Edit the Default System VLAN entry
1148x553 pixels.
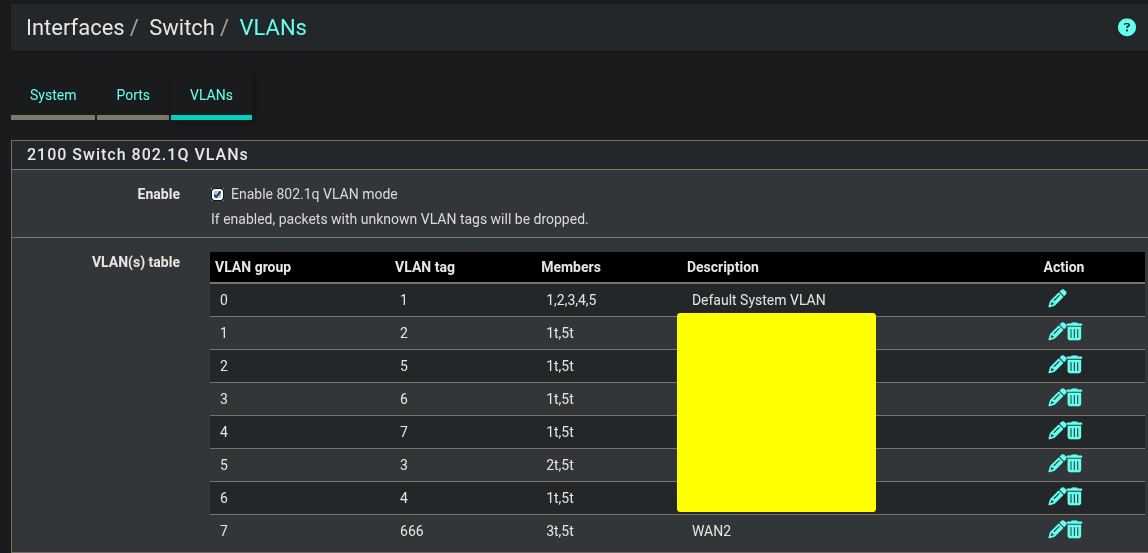click(1057, 299)
